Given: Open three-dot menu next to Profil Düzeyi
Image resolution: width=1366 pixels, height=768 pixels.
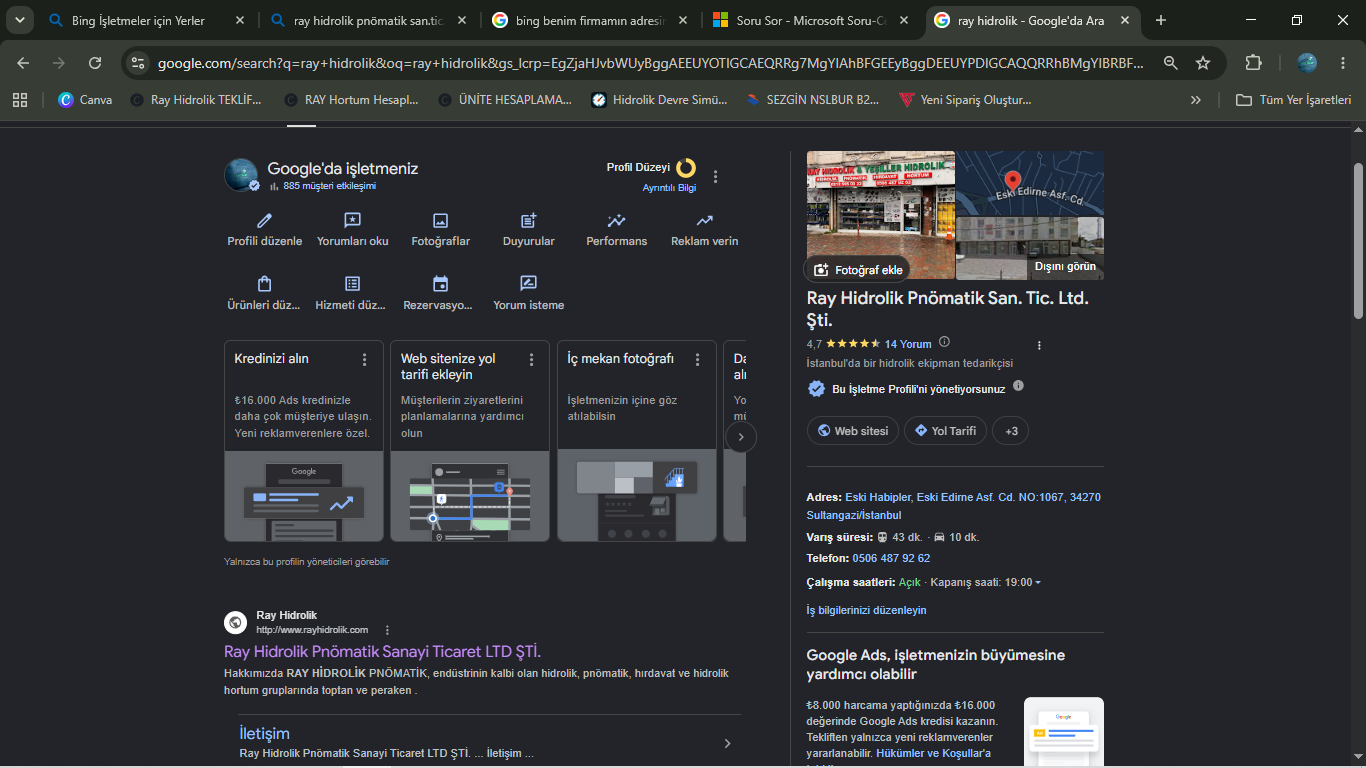Looking at the screenshot, I should [x=715, y=177].
